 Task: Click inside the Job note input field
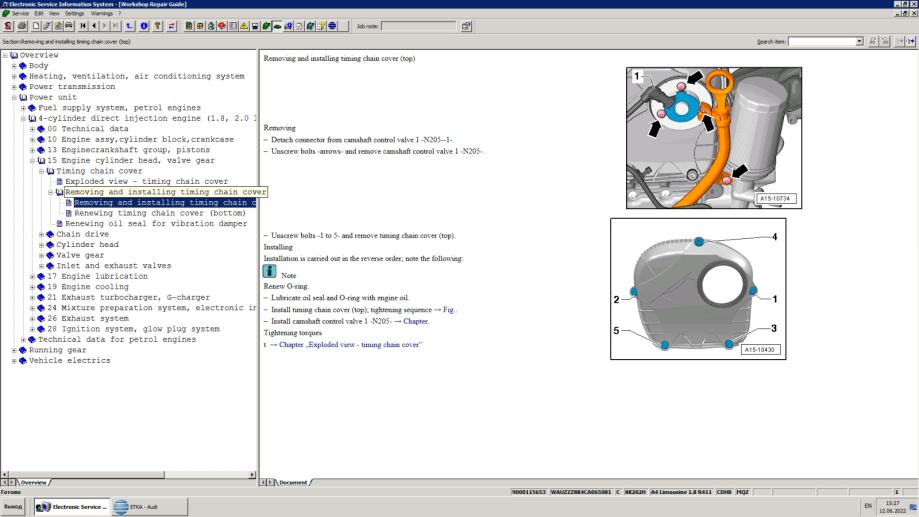[417, 26]
